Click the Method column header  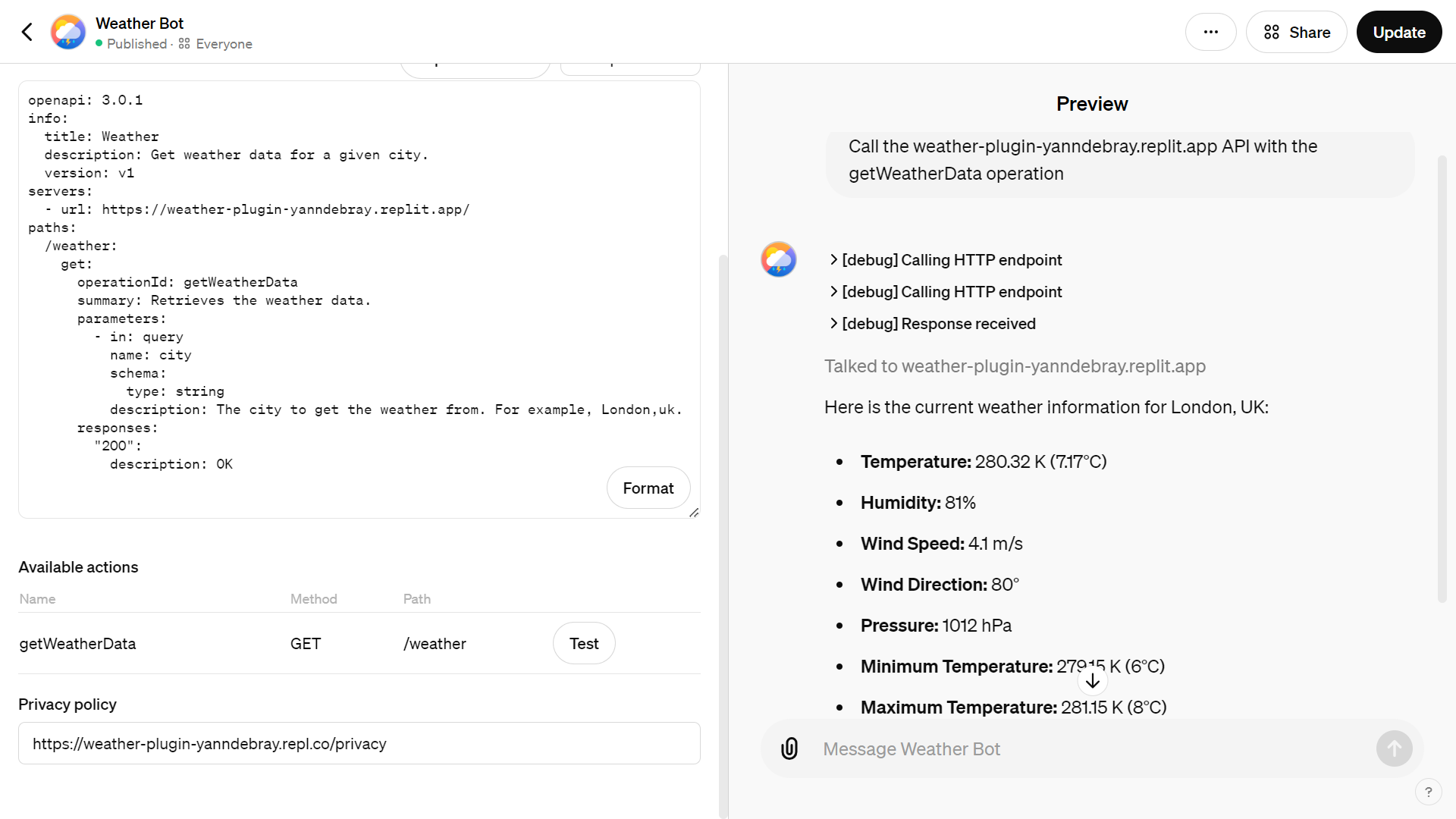[313, 598]
